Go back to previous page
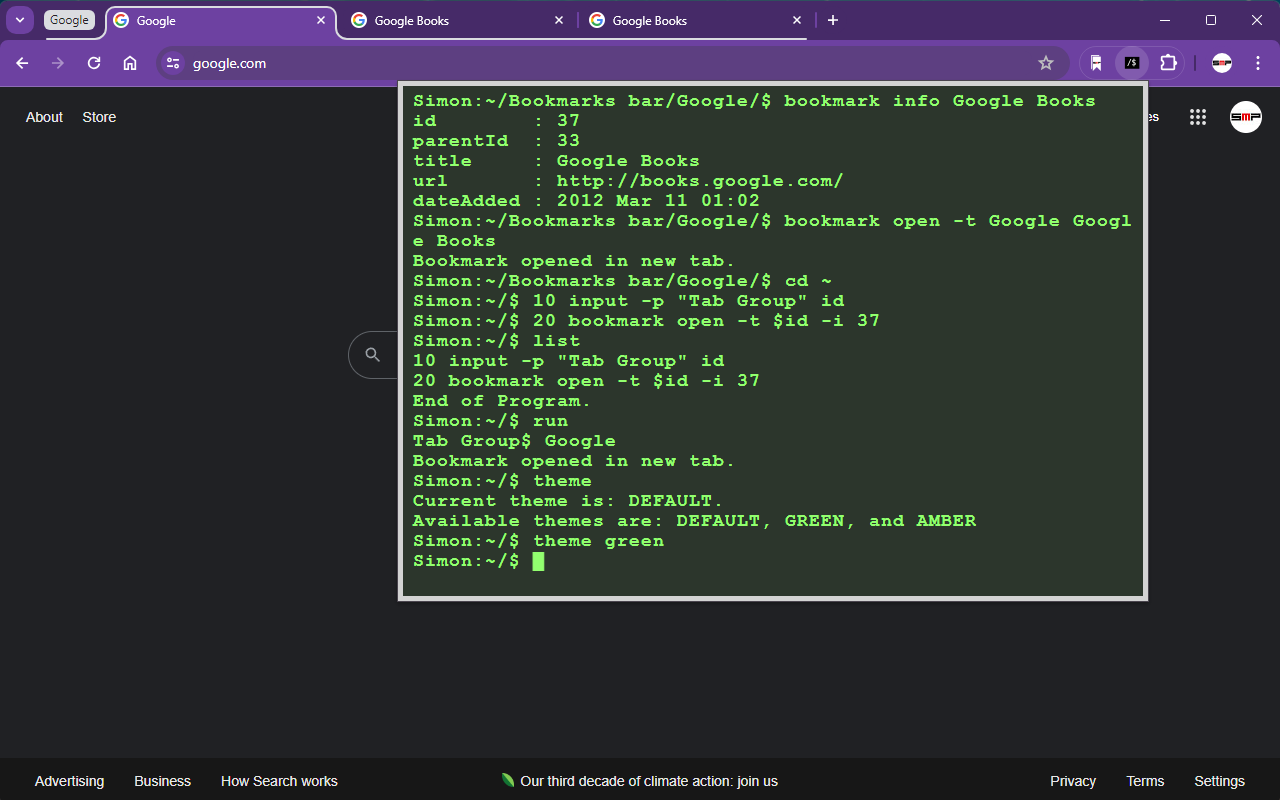The image size is (1280, 800). (22, 63)
